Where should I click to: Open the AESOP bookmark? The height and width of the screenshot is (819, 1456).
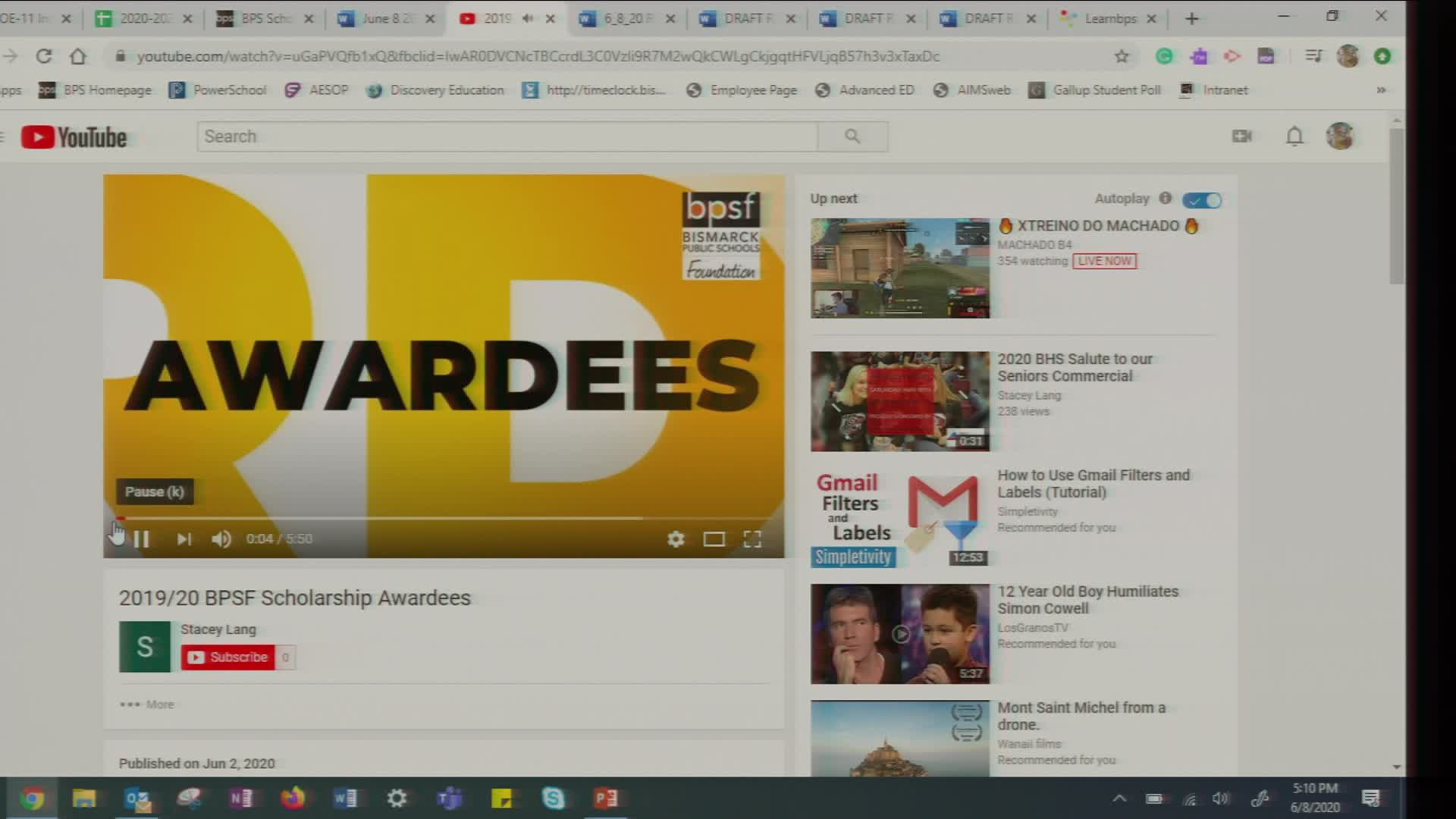[316, 90]
